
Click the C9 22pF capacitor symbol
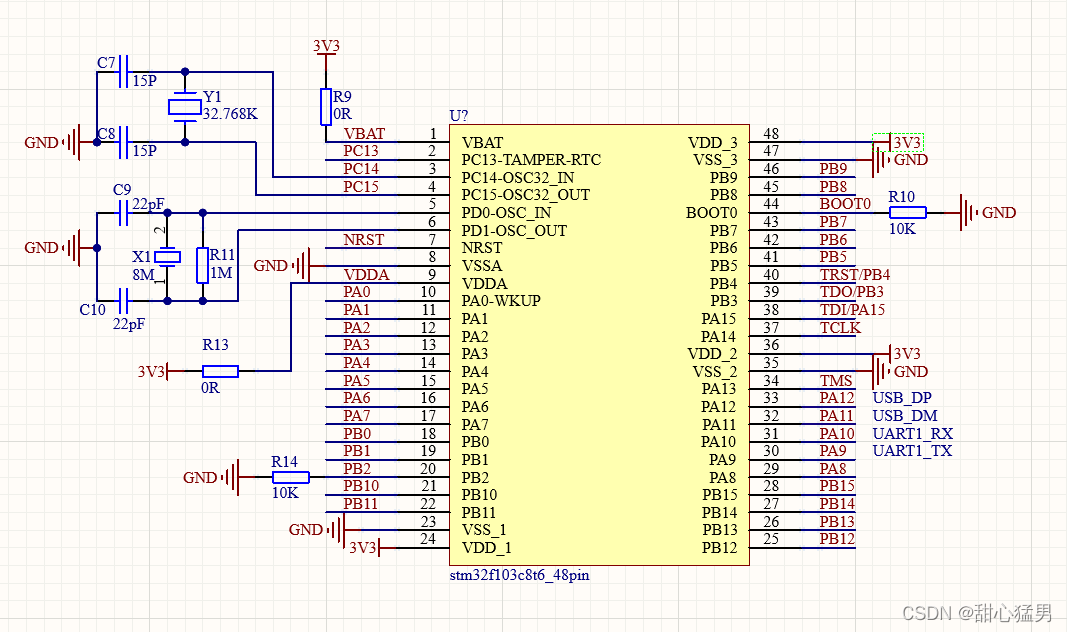125,212
